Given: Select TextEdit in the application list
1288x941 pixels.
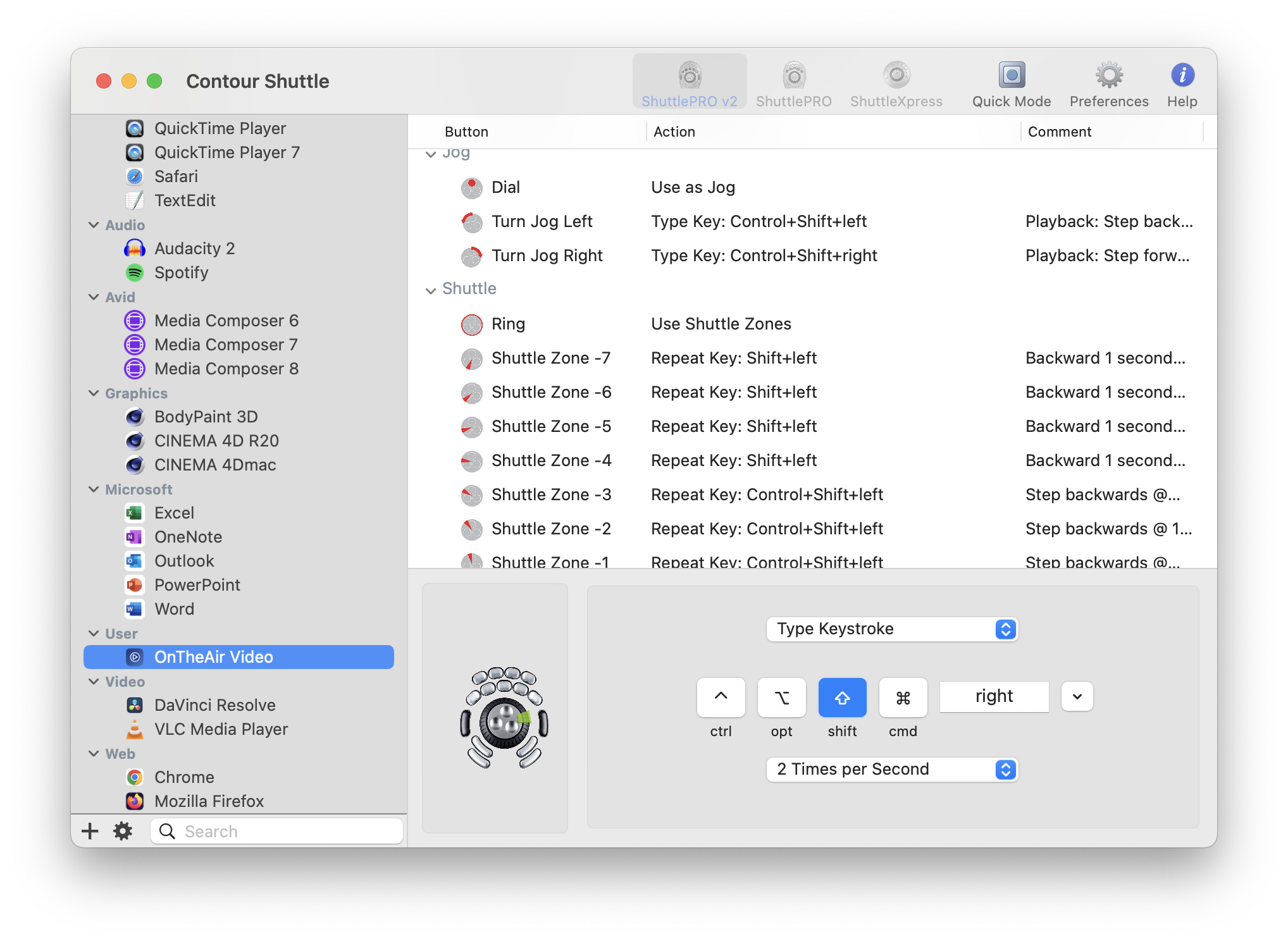Looking at the screenshot, I should pos(238,200).
